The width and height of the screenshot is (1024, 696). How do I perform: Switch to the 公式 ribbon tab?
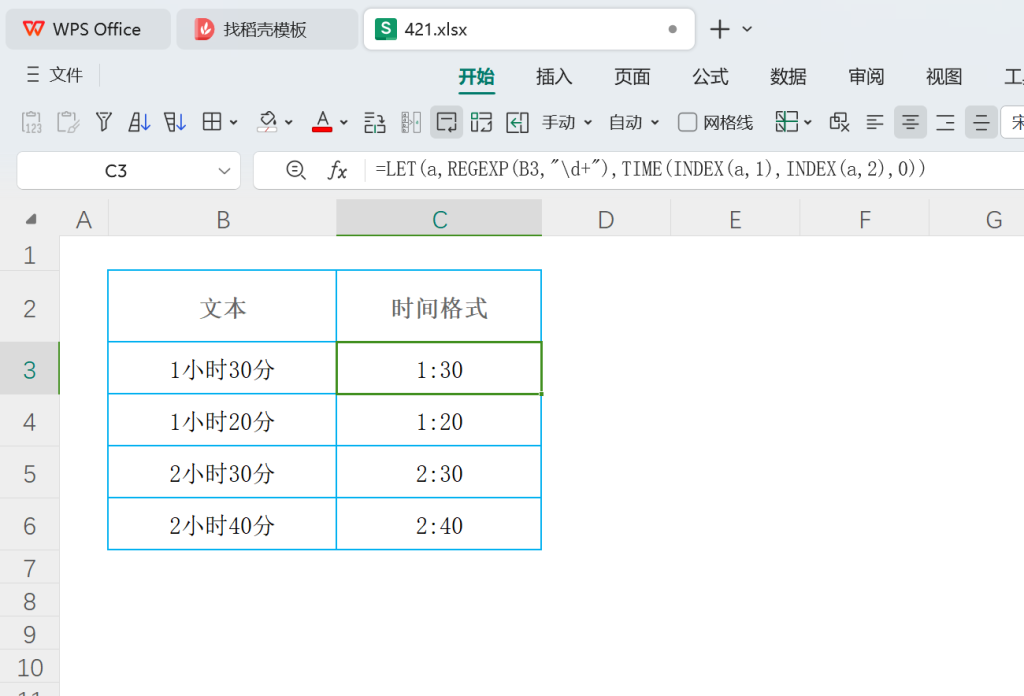click(x=710, y=76)
